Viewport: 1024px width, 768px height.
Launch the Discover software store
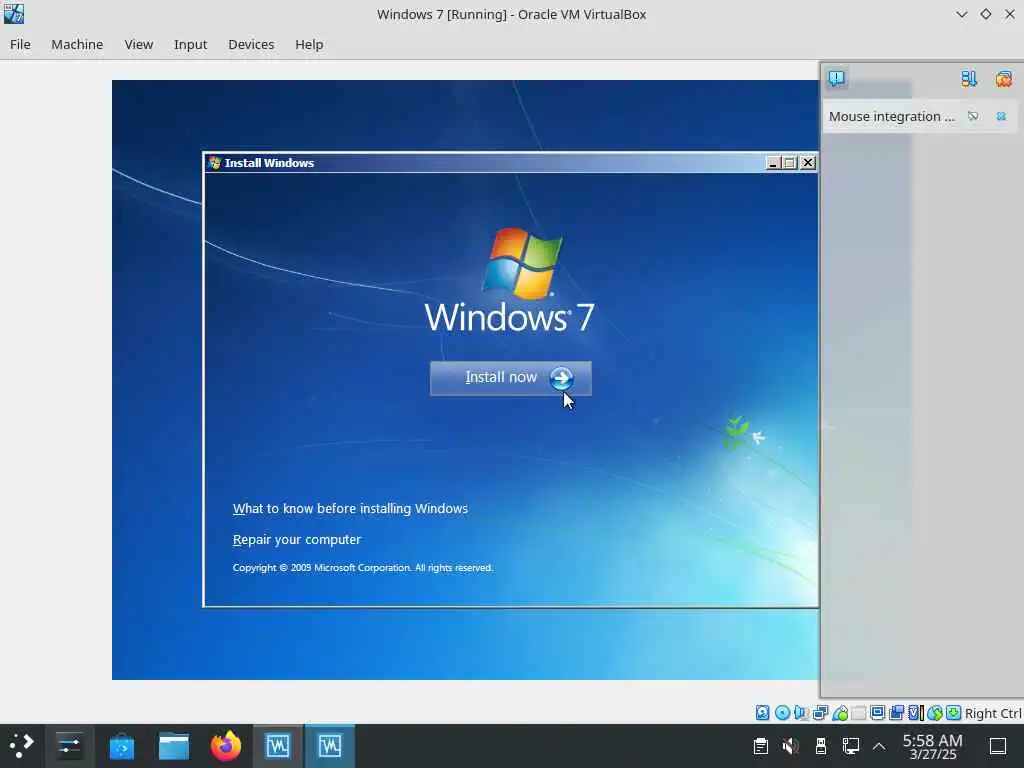tap(121, 746)
